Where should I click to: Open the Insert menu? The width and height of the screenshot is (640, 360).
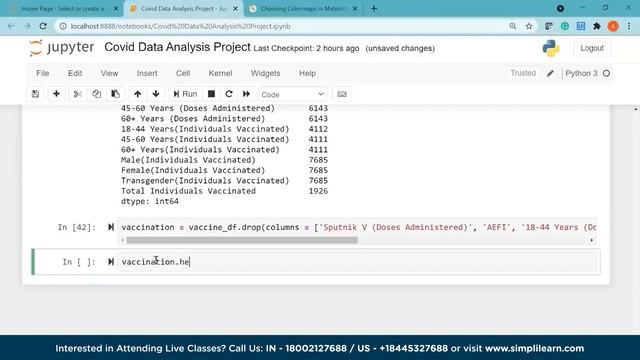(x=147, y=73)
